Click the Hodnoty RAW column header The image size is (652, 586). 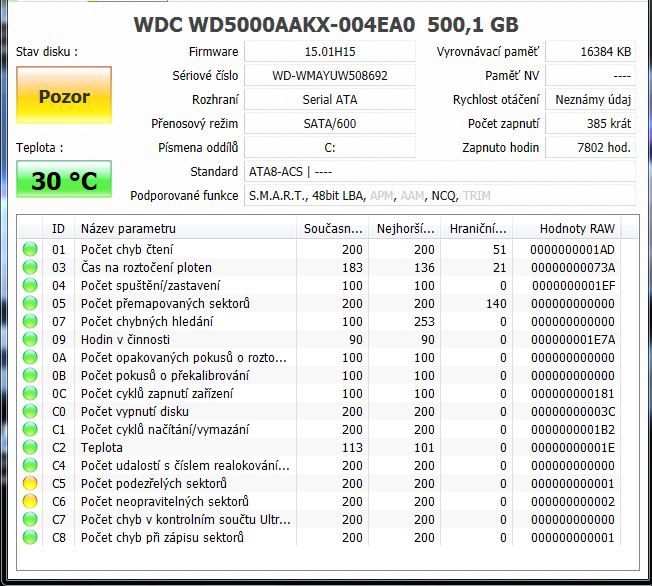click(567, 228)
